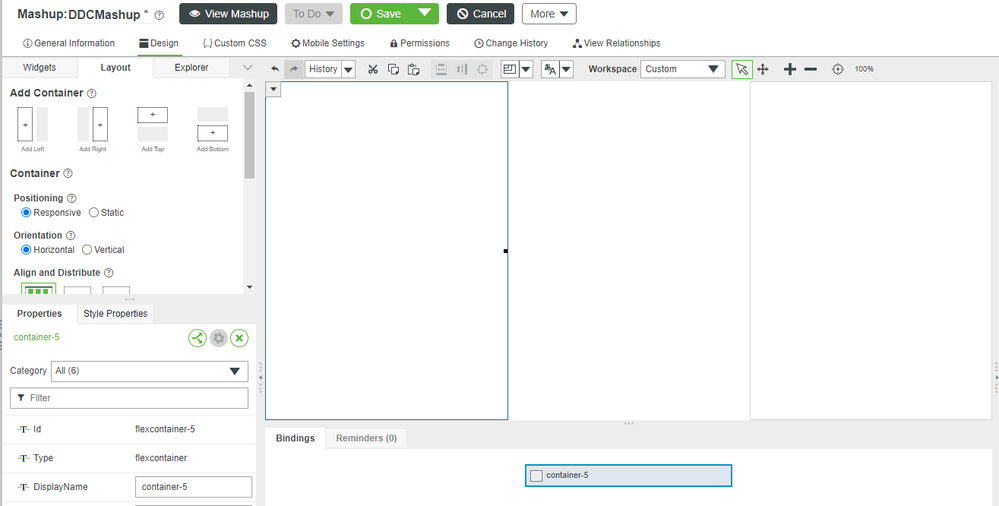The height and width of the screenshot is (506, 999).
Task: Click the zoom-to-fit target icon
Action: click(x=838, y=69)
